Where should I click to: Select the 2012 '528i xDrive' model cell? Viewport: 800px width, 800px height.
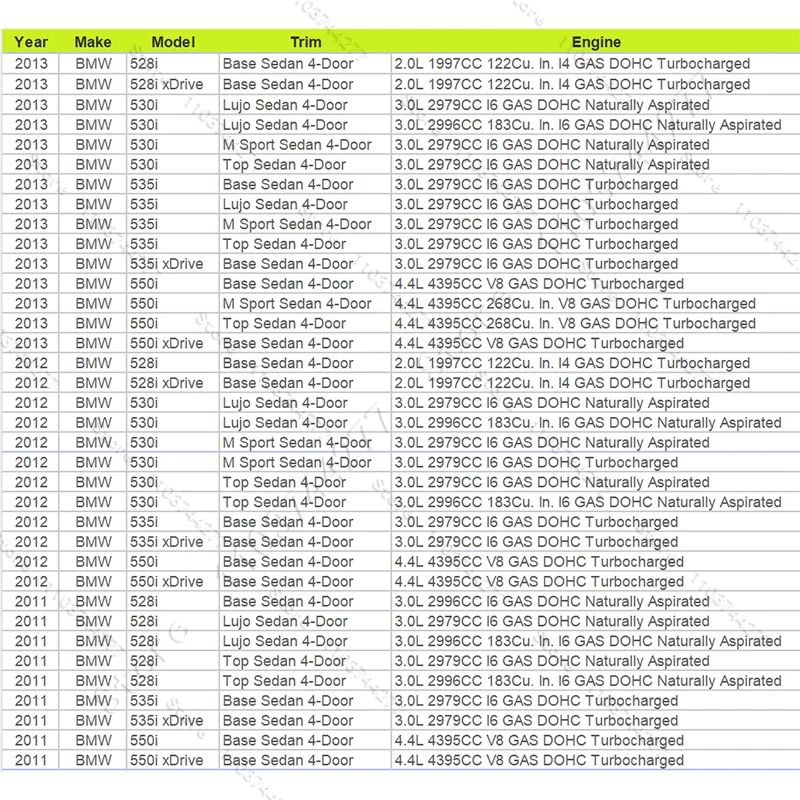point(173,383)
